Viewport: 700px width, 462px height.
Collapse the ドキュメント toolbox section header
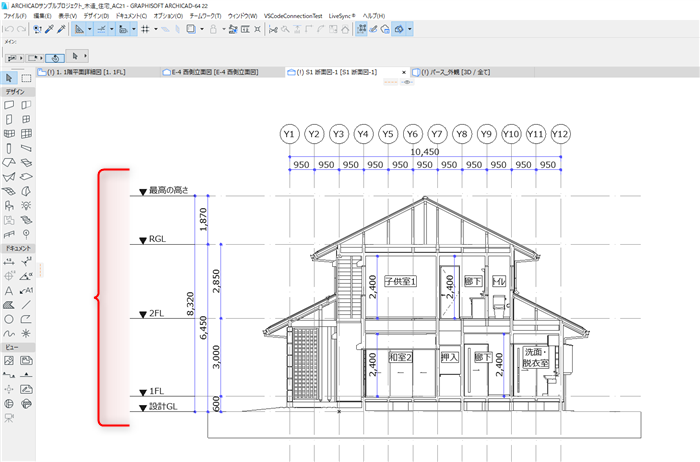pyautogui.click(x=18, y=248)
